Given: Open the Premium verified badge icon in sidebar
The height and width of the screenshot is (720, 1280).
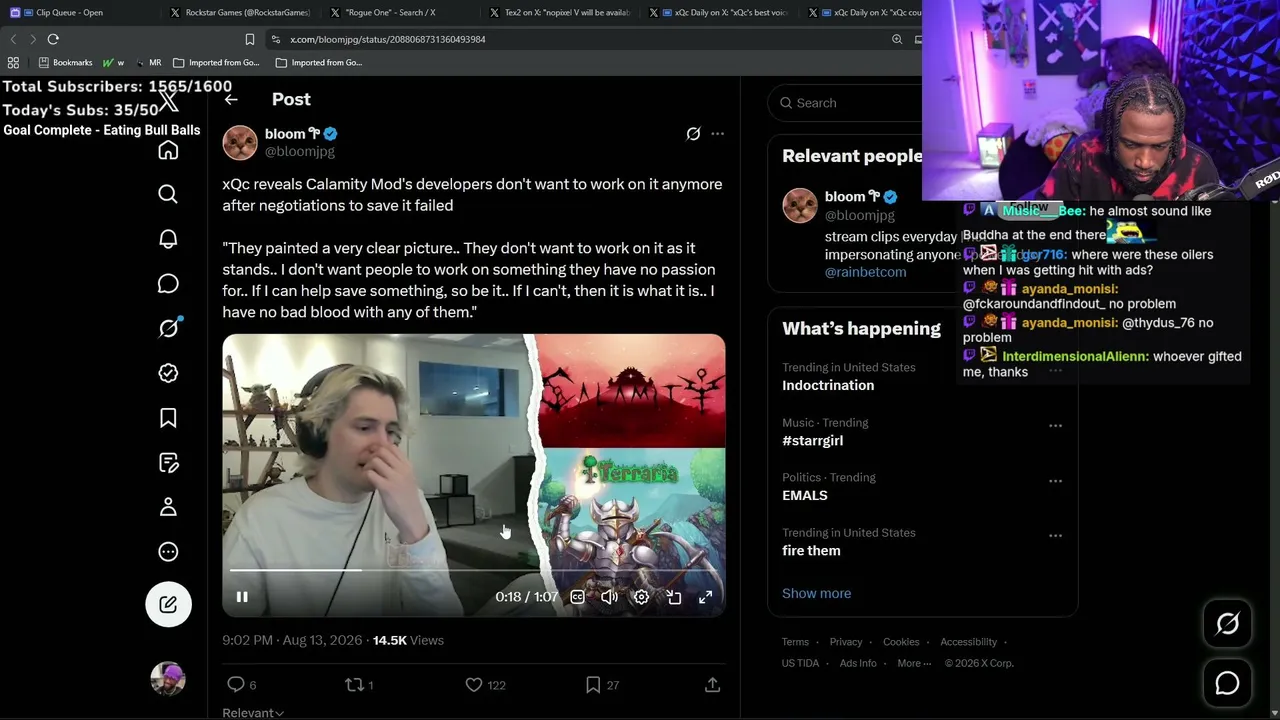Looking at the screenshot, I should pyautogui.click(x=168, y=373).
